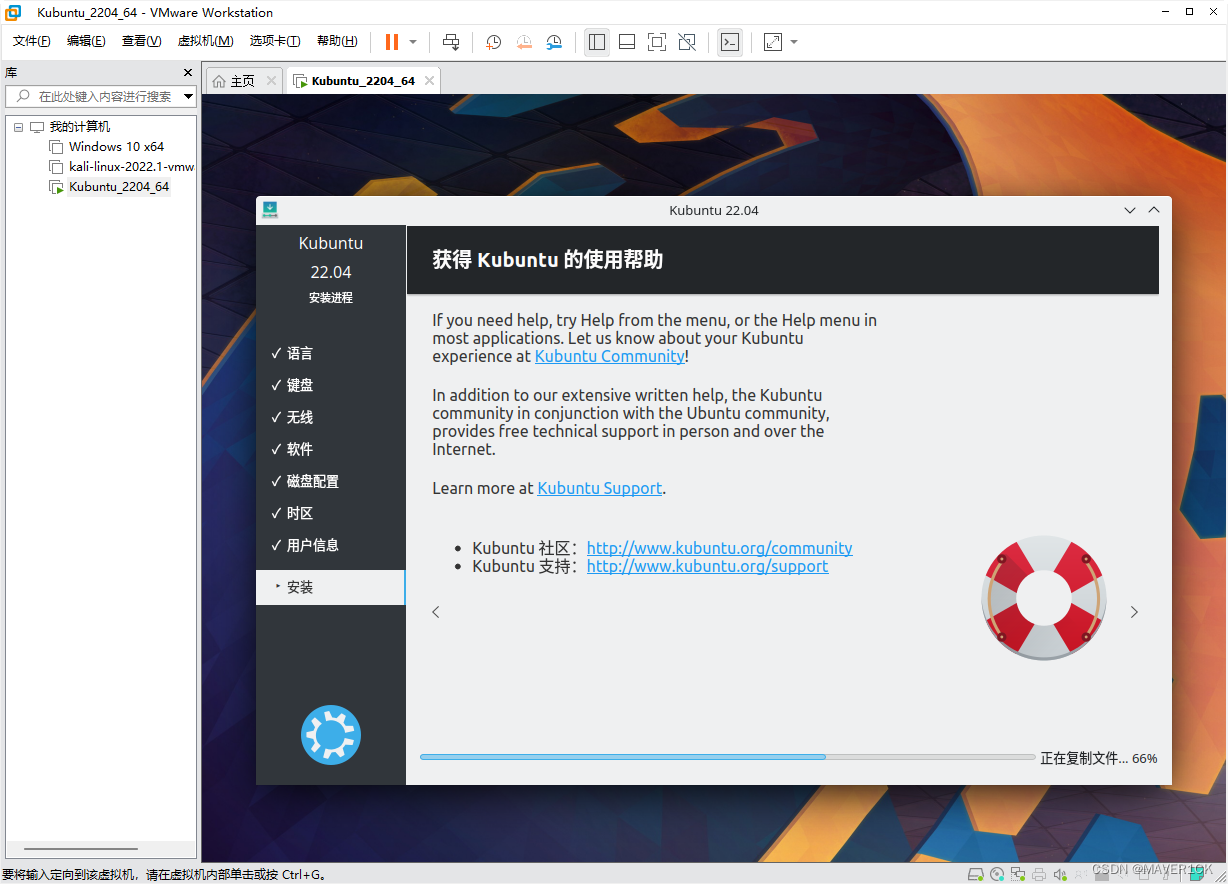1228x884 pixels.
Task: Open the 文件(F) menu
Action: 32,41
